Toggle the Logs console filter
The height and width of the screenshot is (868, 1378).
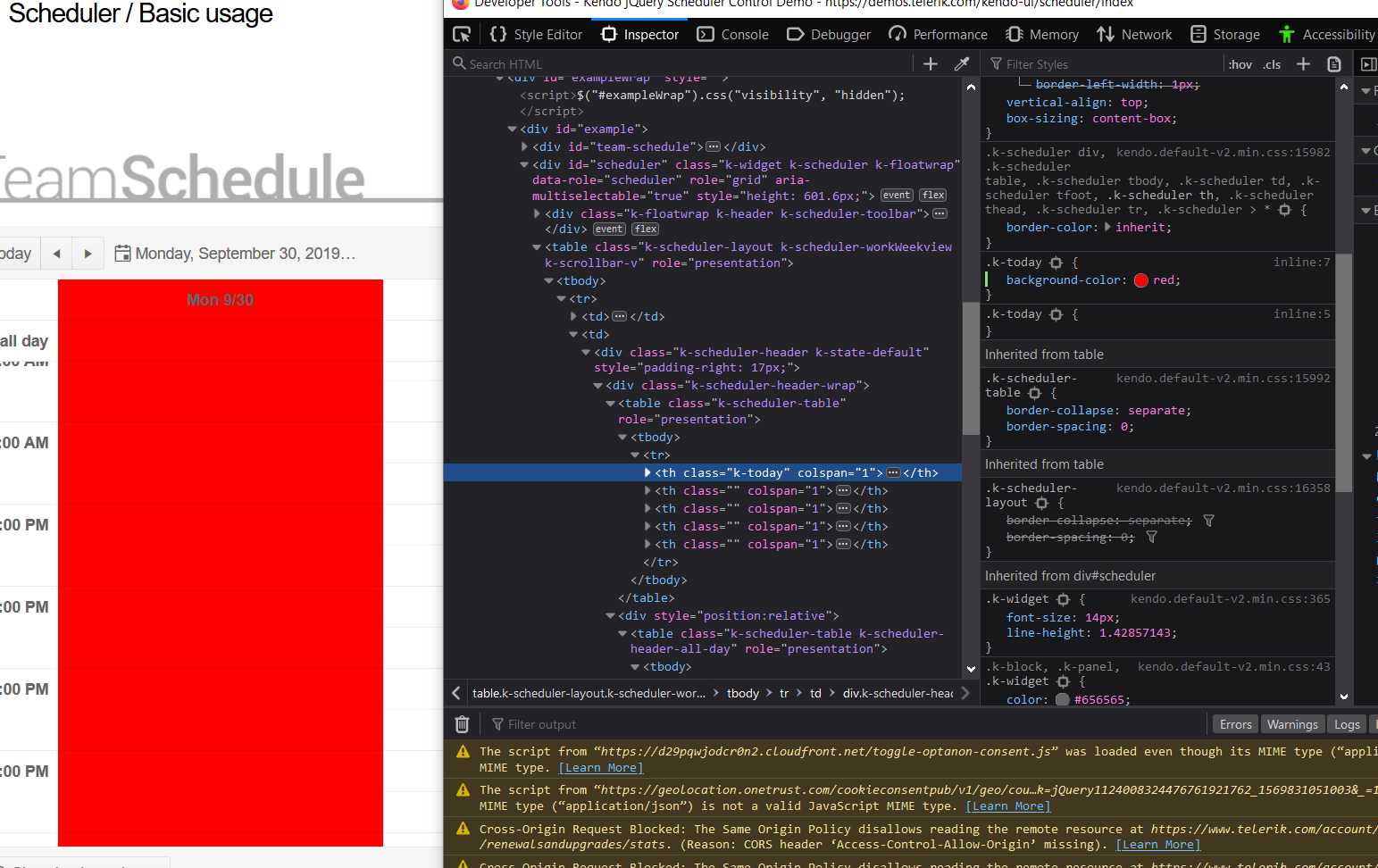point(1347,724)
